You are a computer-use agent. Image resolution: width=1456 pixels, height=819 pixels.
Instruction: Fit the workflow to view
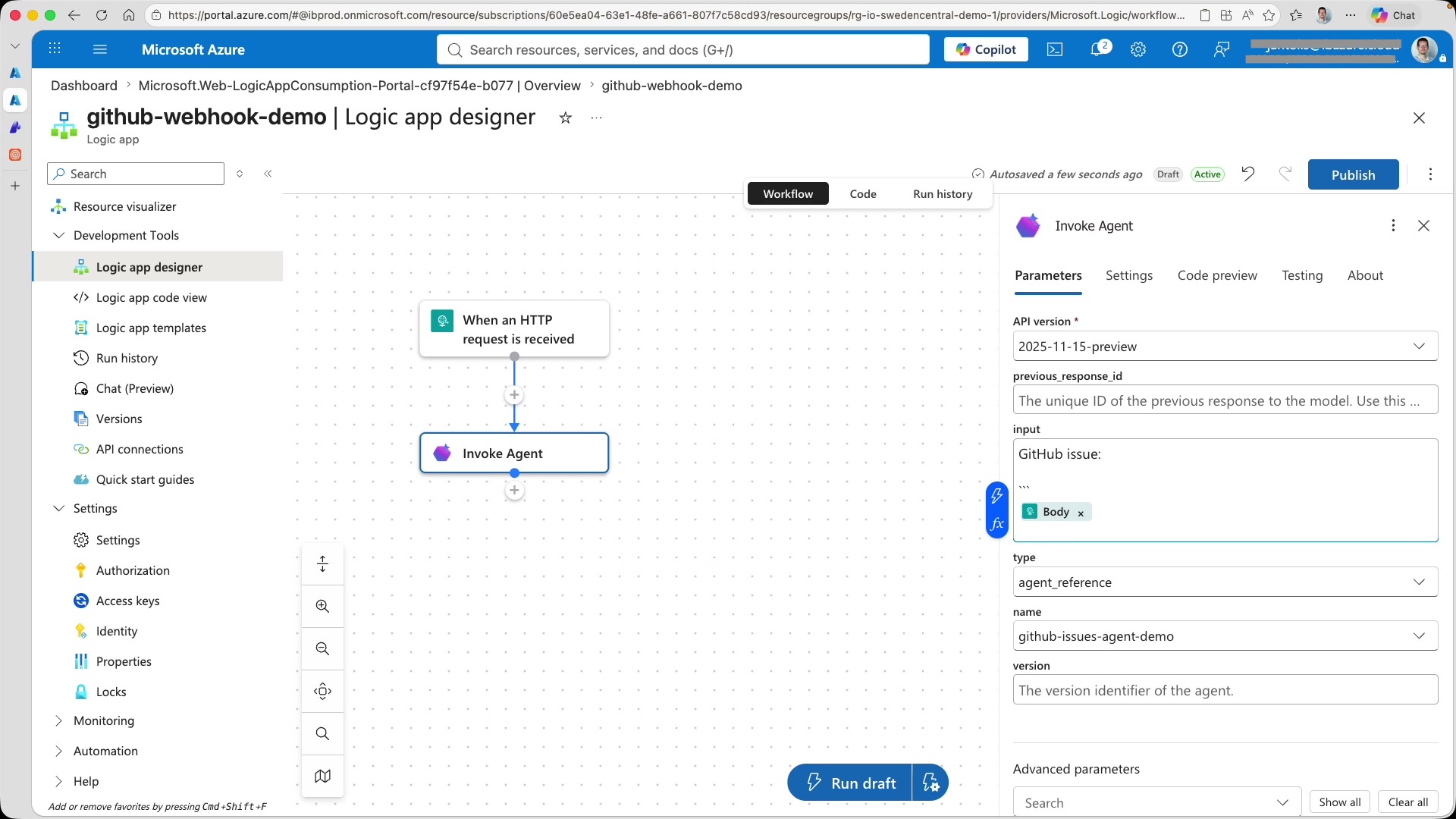point(322,691)
